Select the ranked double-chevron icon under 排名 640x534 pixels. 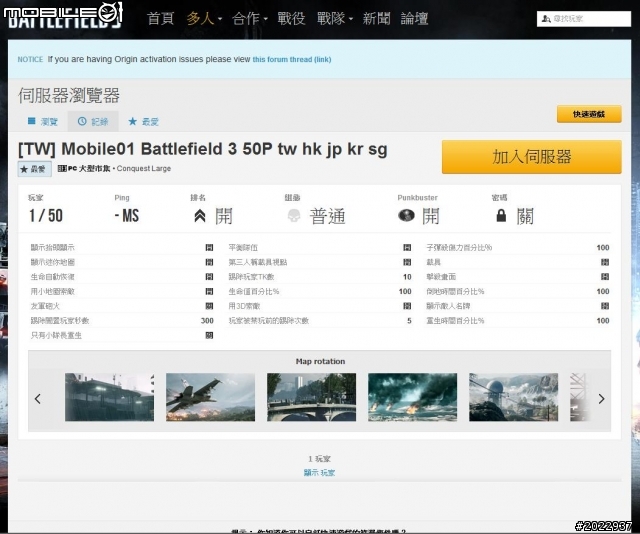click(x=200, y=216)
